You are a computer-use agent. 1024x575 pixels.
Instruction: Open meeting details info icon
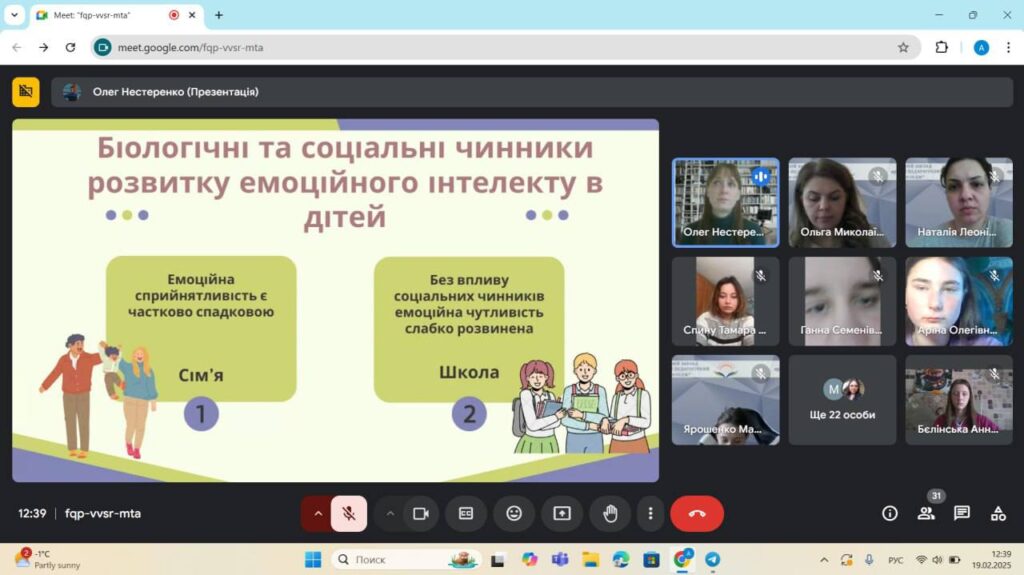click(889, 513)
